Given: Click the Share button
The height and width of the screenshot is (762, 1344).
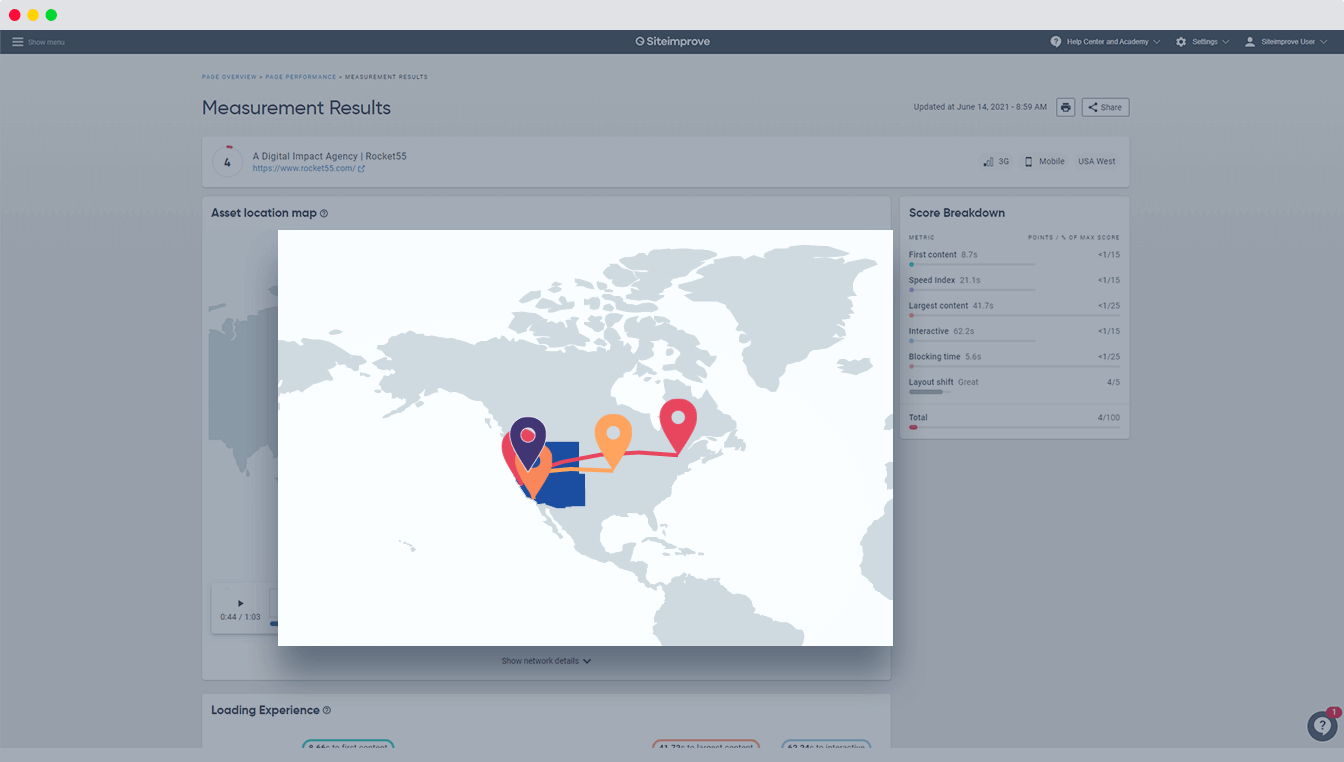Looking at the screenshot, I should coord(1105,107).
